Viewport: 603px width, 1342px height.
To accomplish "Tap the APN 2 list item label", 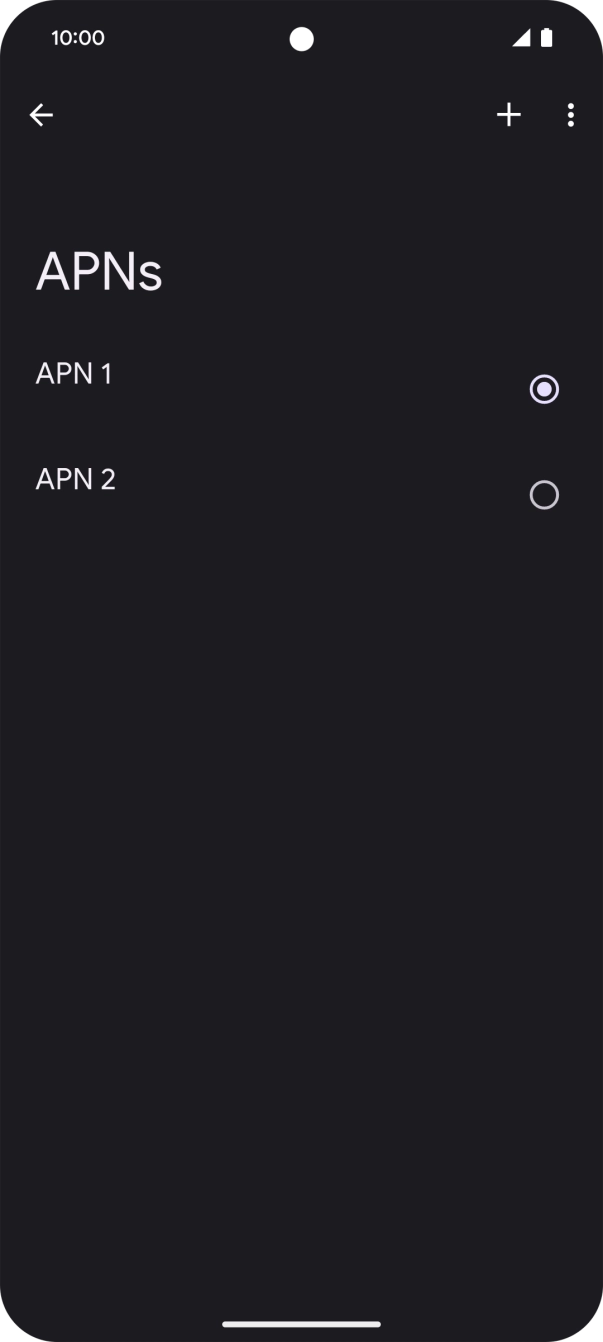I will coord(75,478).
